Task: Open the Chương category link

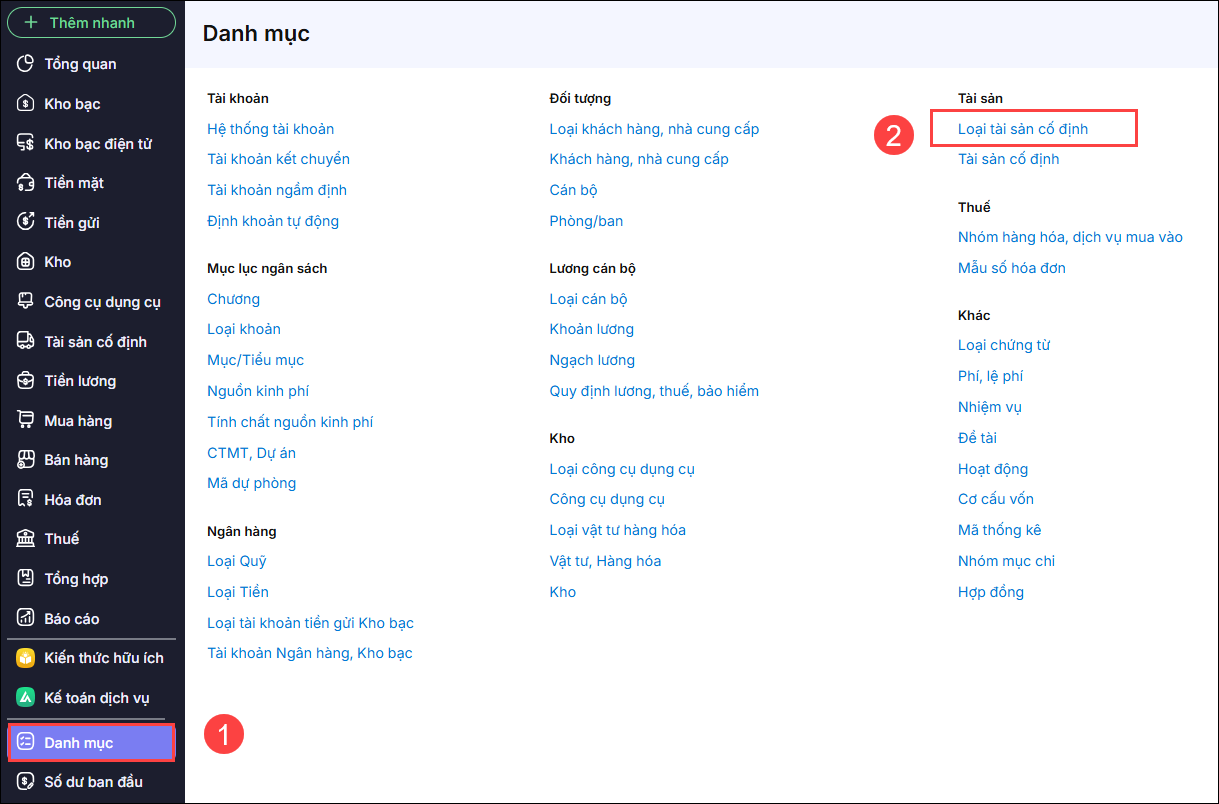Action: pyautogui.click(x=234, y=299)
